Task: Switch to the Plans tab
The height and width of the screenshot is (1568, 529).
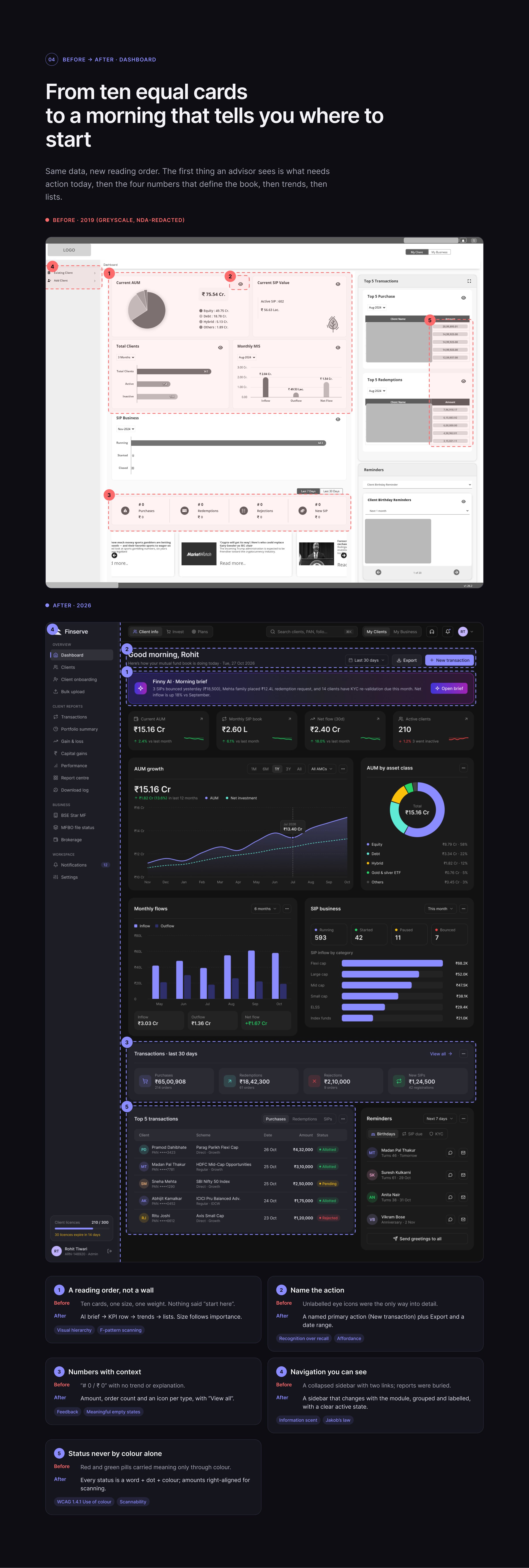Action: click(200, 632)
